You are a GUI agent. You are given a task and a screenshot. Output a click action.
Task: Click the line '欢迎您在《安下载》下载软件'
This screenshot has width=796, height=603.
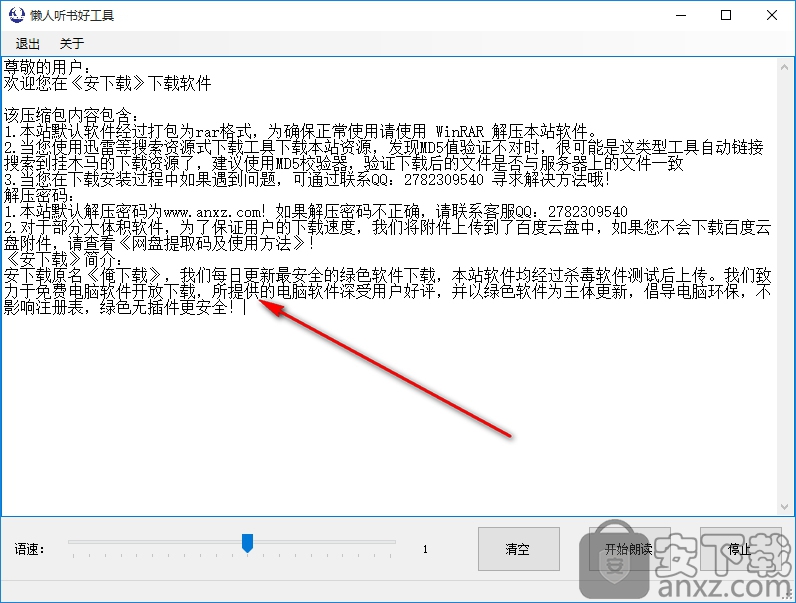coord(108,83)
